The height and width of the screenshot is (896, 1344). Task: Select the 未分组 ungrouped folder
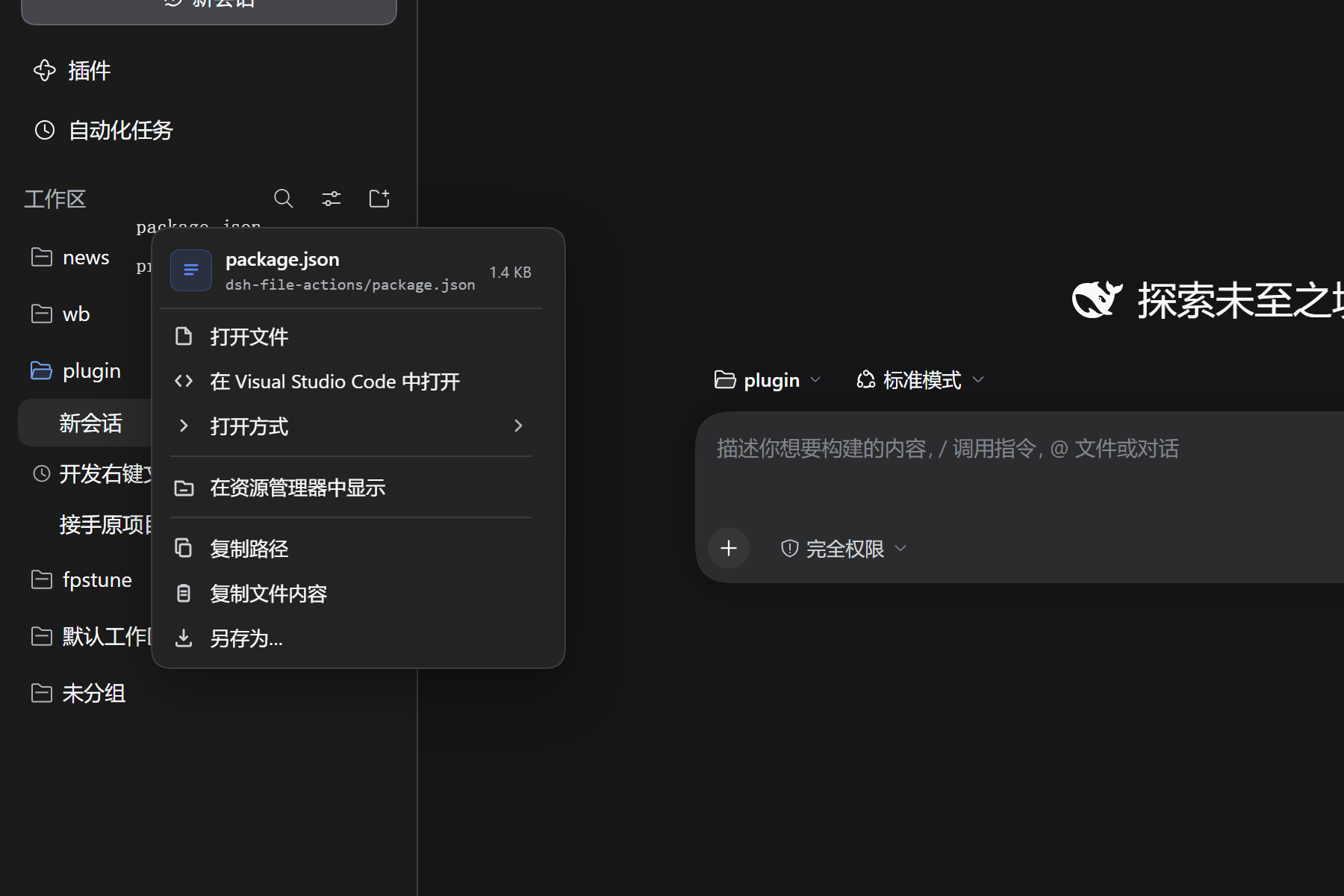pyautogui.click(x=78, y=694)
